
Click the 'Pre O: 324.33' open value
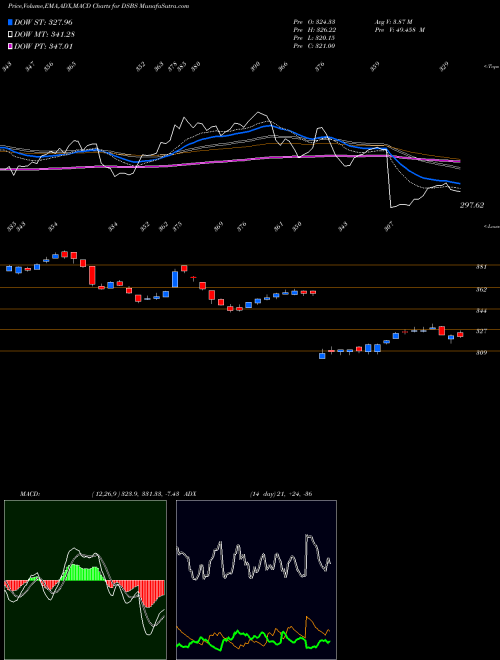coord(314,22)
